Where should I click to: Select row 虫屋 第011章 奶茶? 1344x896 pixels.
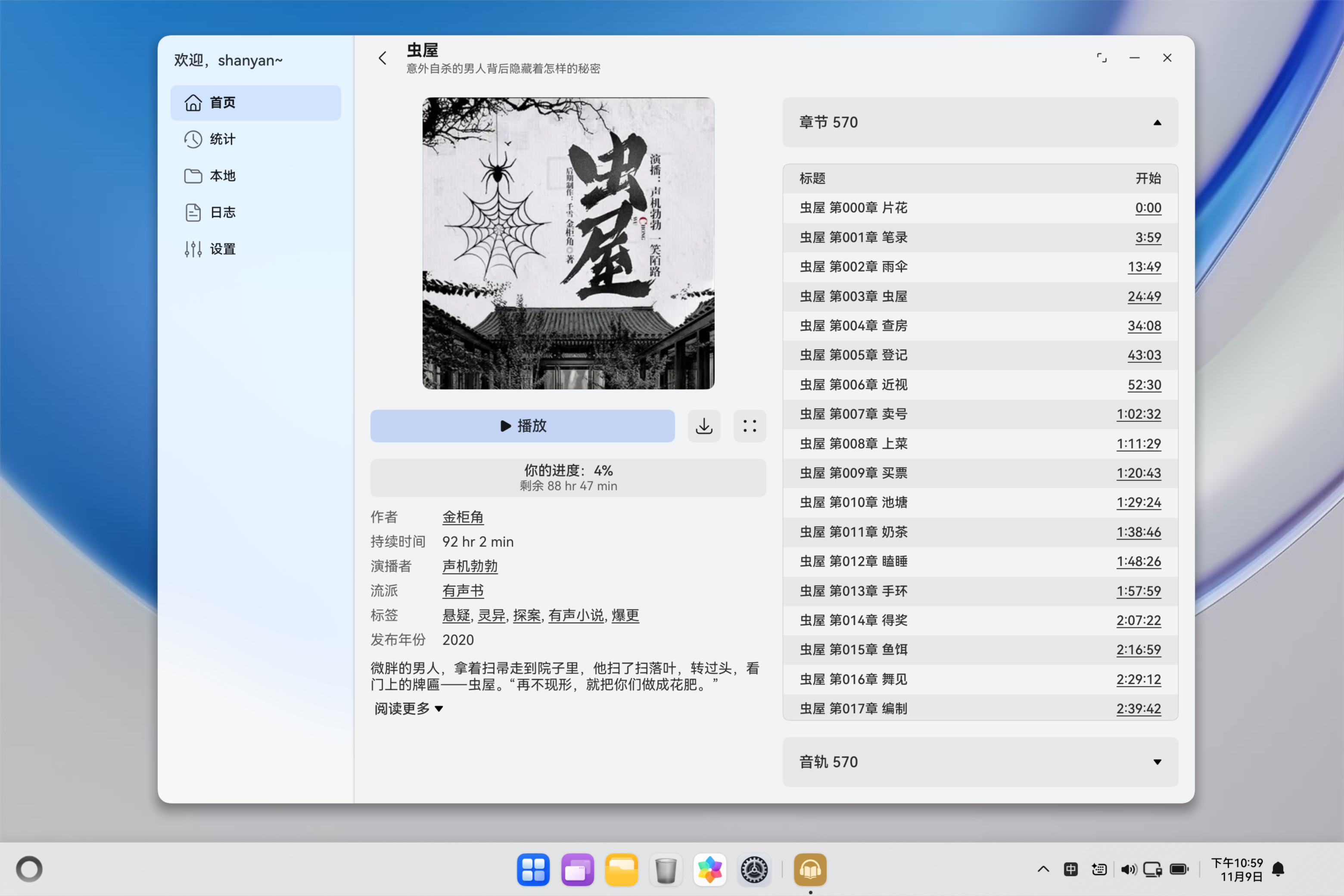[980, 532]
